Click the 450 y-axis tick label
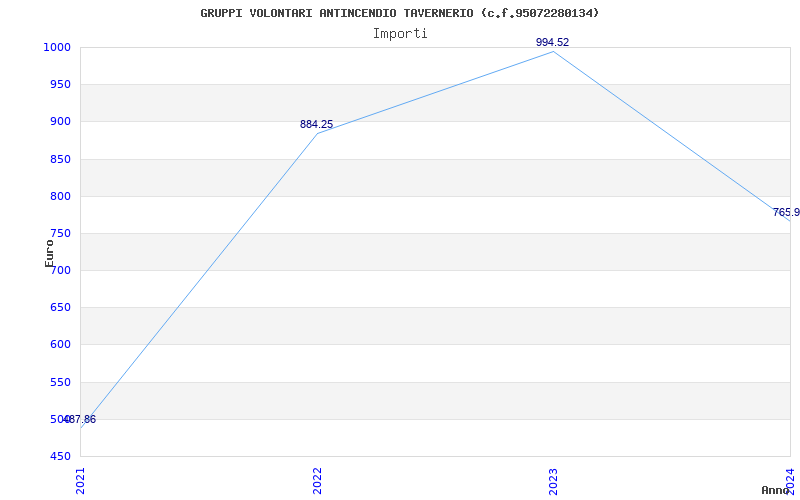Viewport: 800px width, 500px height. [x=59, y=457]
